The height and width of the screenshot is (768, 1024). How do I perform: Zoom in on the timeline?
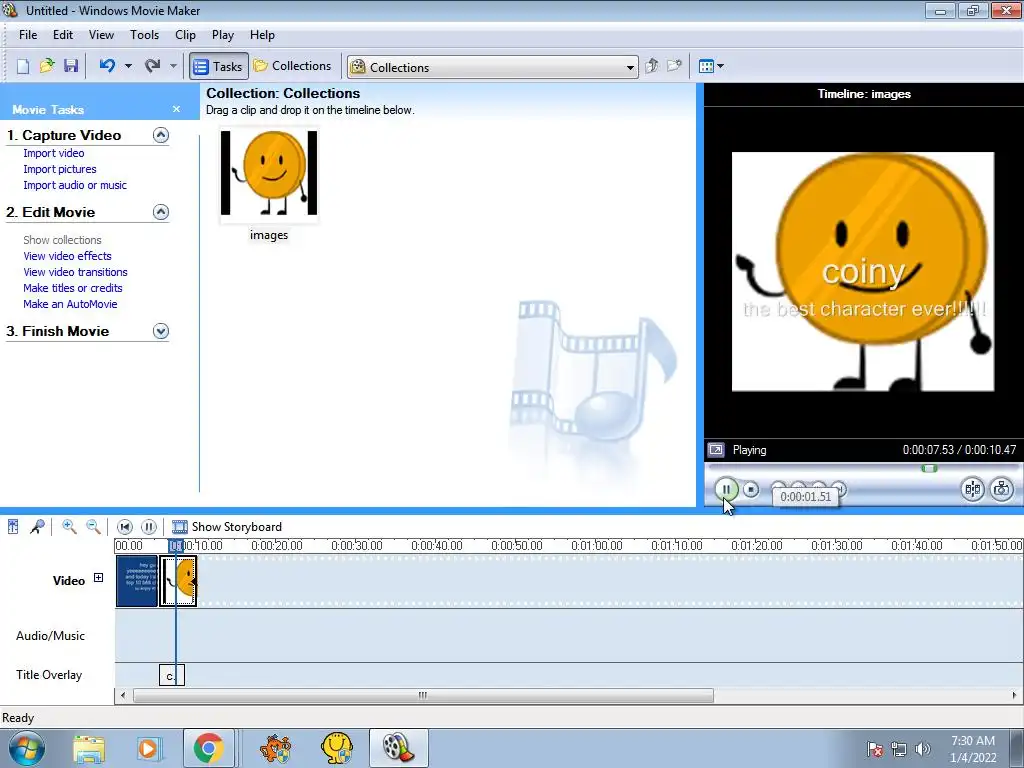(x=69, y=527)
